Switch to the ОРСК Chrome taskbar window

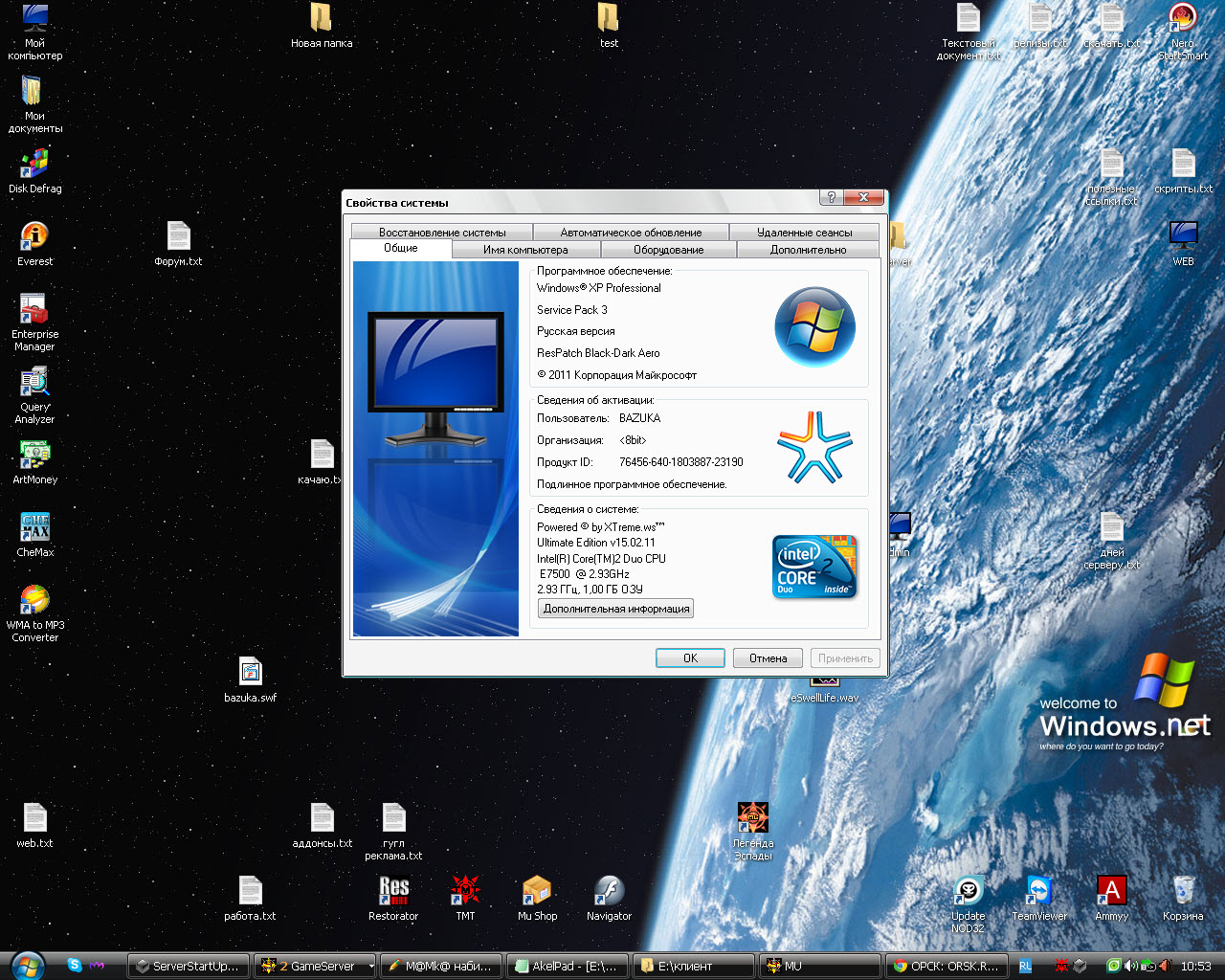click(946, 967)
